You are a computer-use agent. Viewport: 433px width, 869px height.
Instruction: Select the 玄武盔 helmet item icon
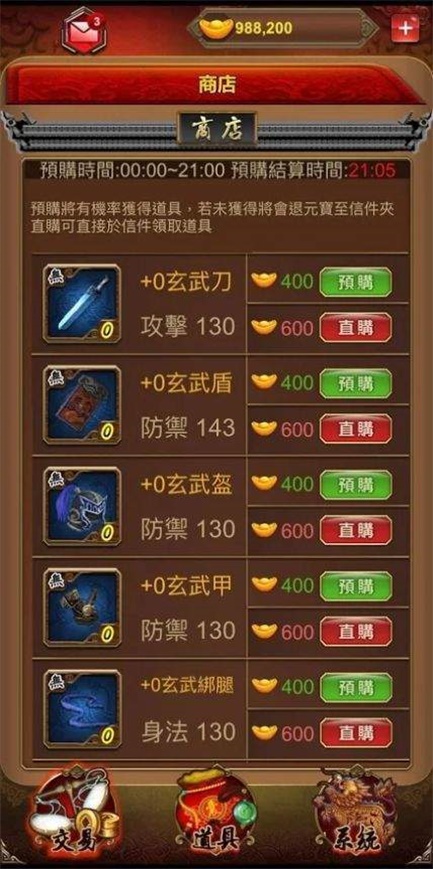pos(82,506)
